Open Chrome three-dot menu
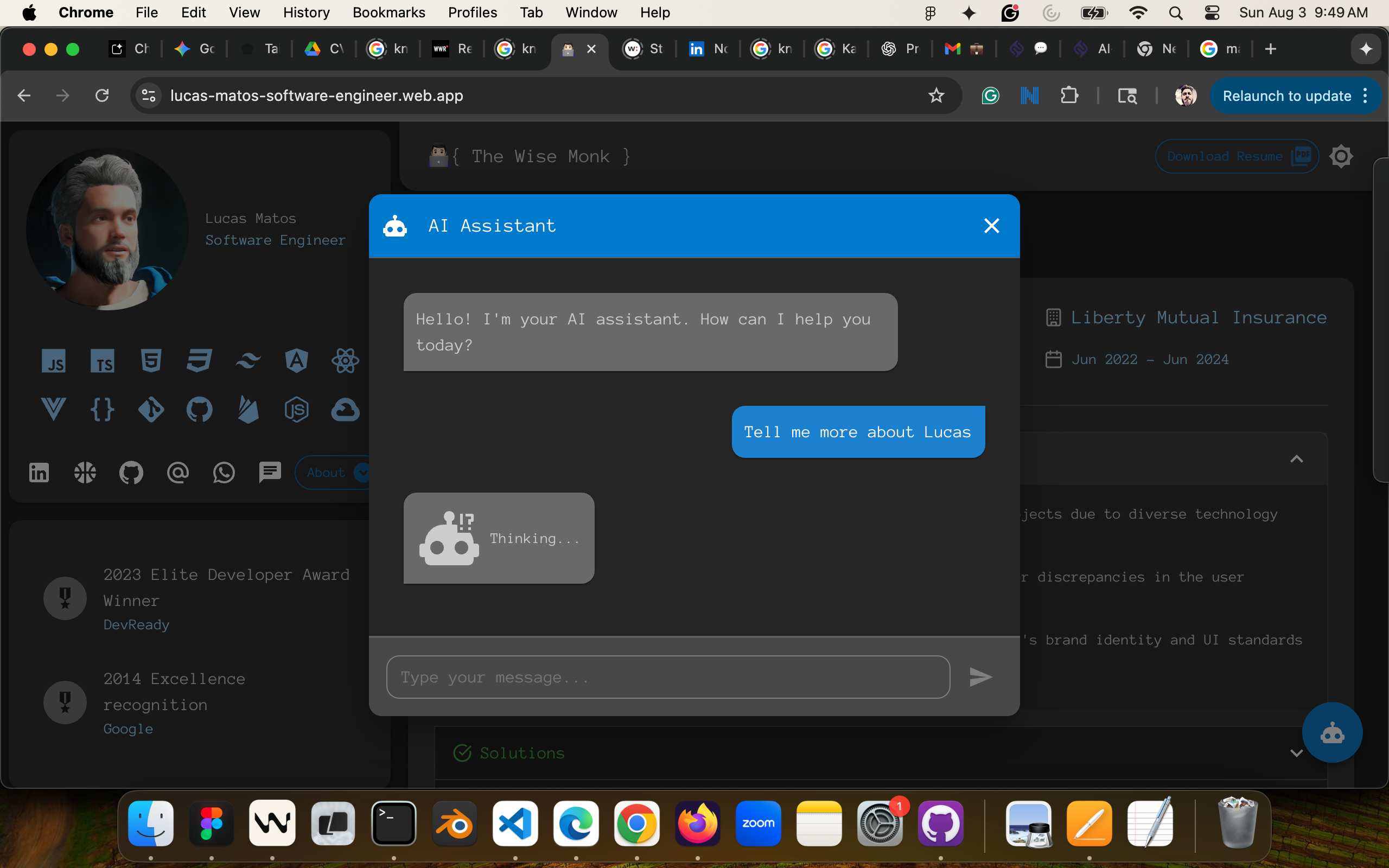Viewport: 1389px width, 868px height. [x=1366, y=95]
